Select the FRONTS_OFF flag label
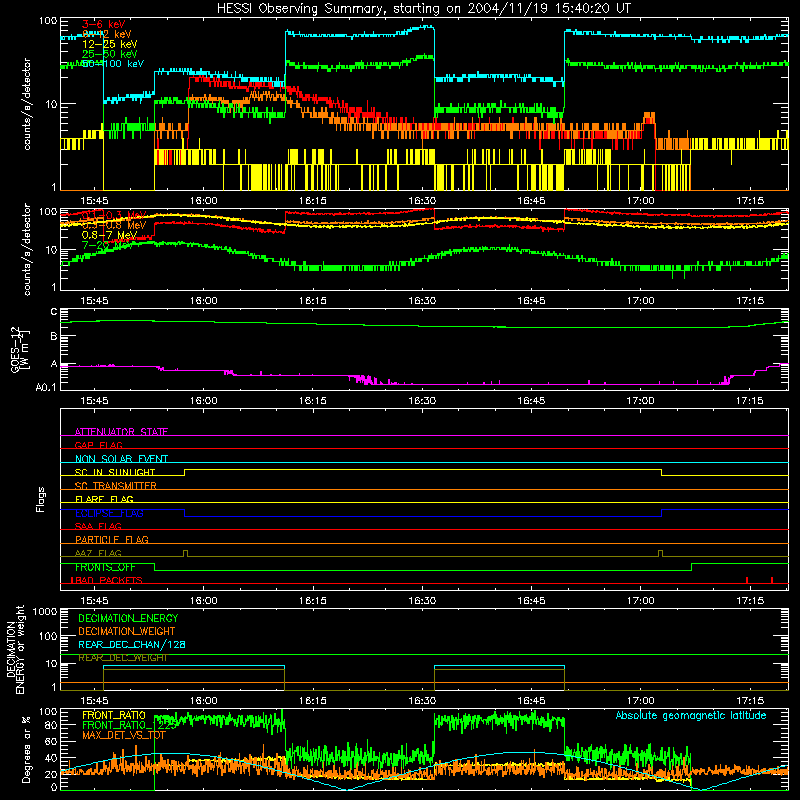Image resolution: width=800 pixels, height=800 pixels. tap(105, 567)
